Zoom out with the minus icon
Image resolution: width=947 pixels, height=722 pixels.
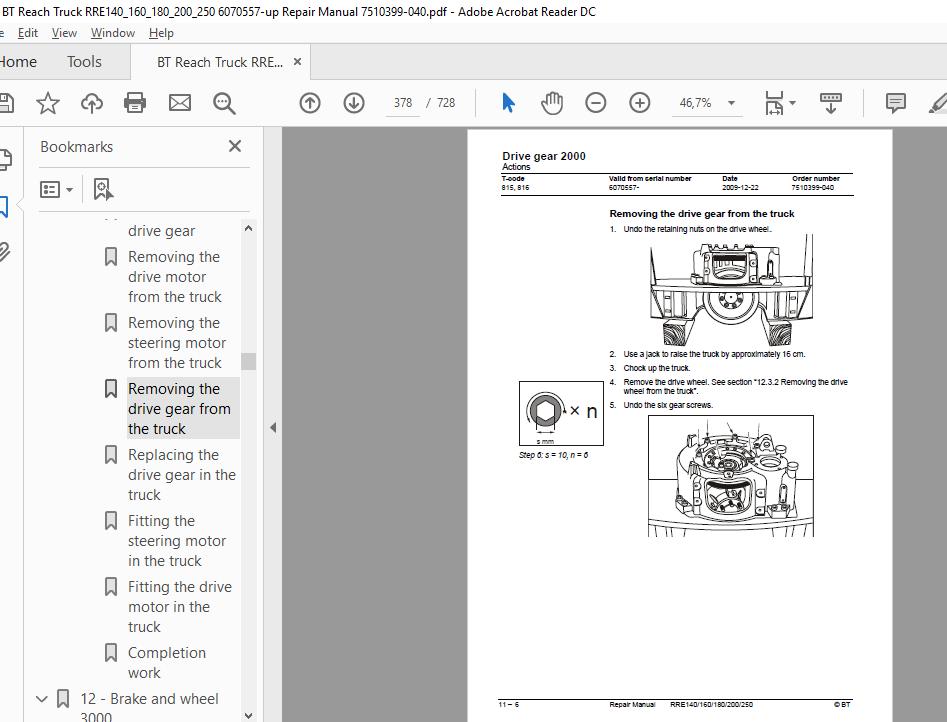[595, 103]
